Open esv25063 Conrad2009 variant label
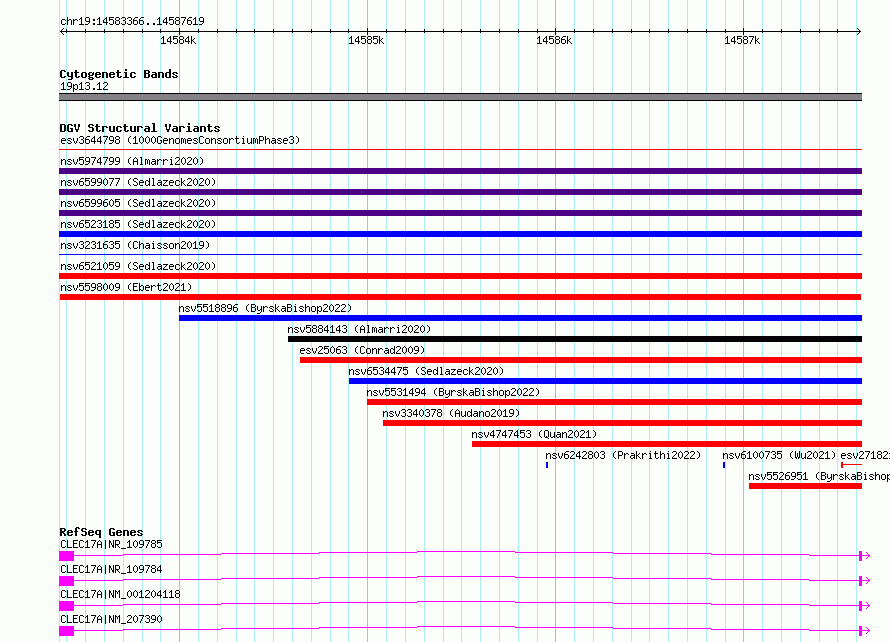Image resolution: width=890 pixels, height=642 pixels. [362, 350]
